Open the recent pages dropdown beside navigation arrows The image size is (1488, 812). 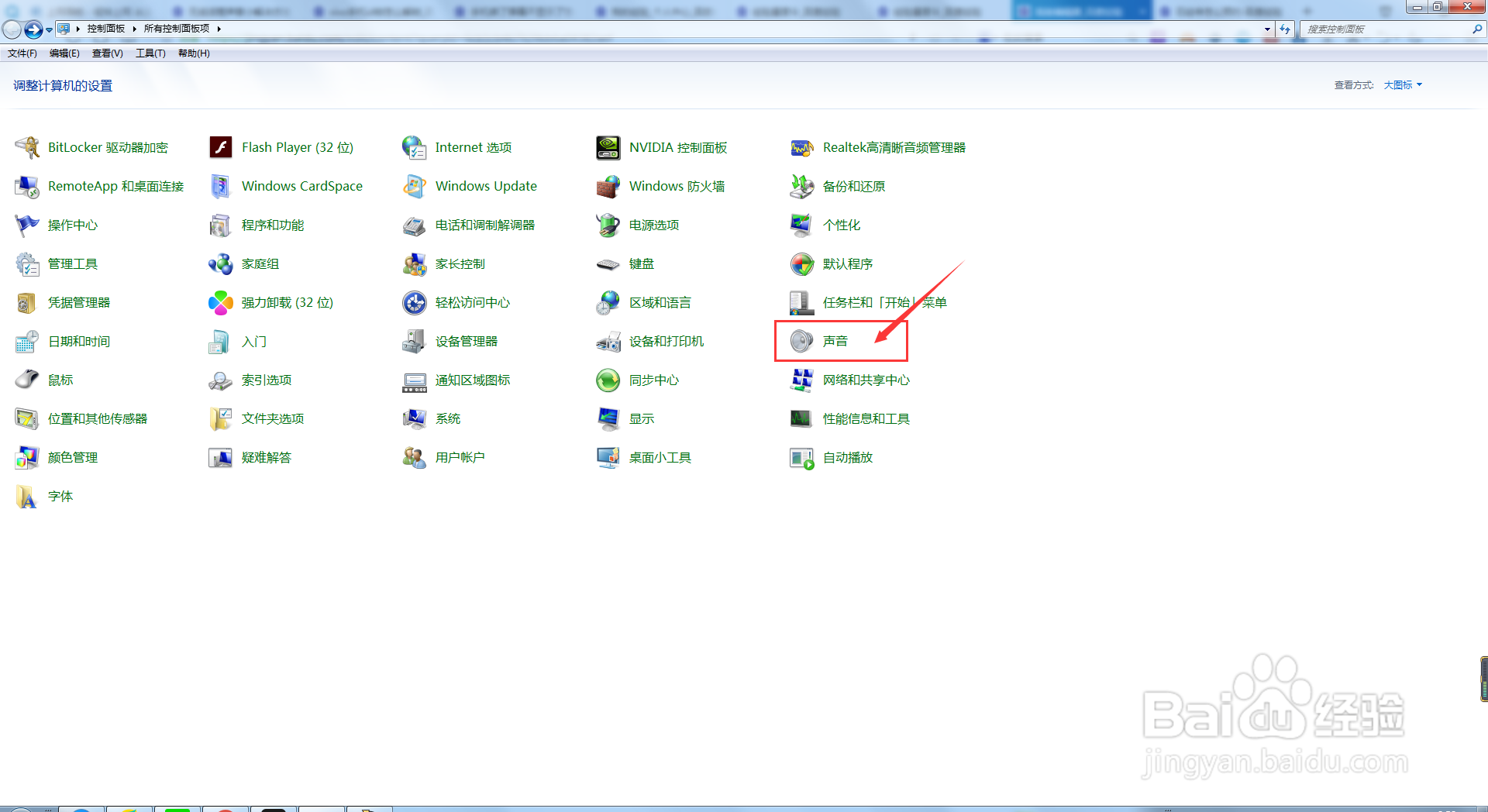pyautogui.click(x=49, y=29)
